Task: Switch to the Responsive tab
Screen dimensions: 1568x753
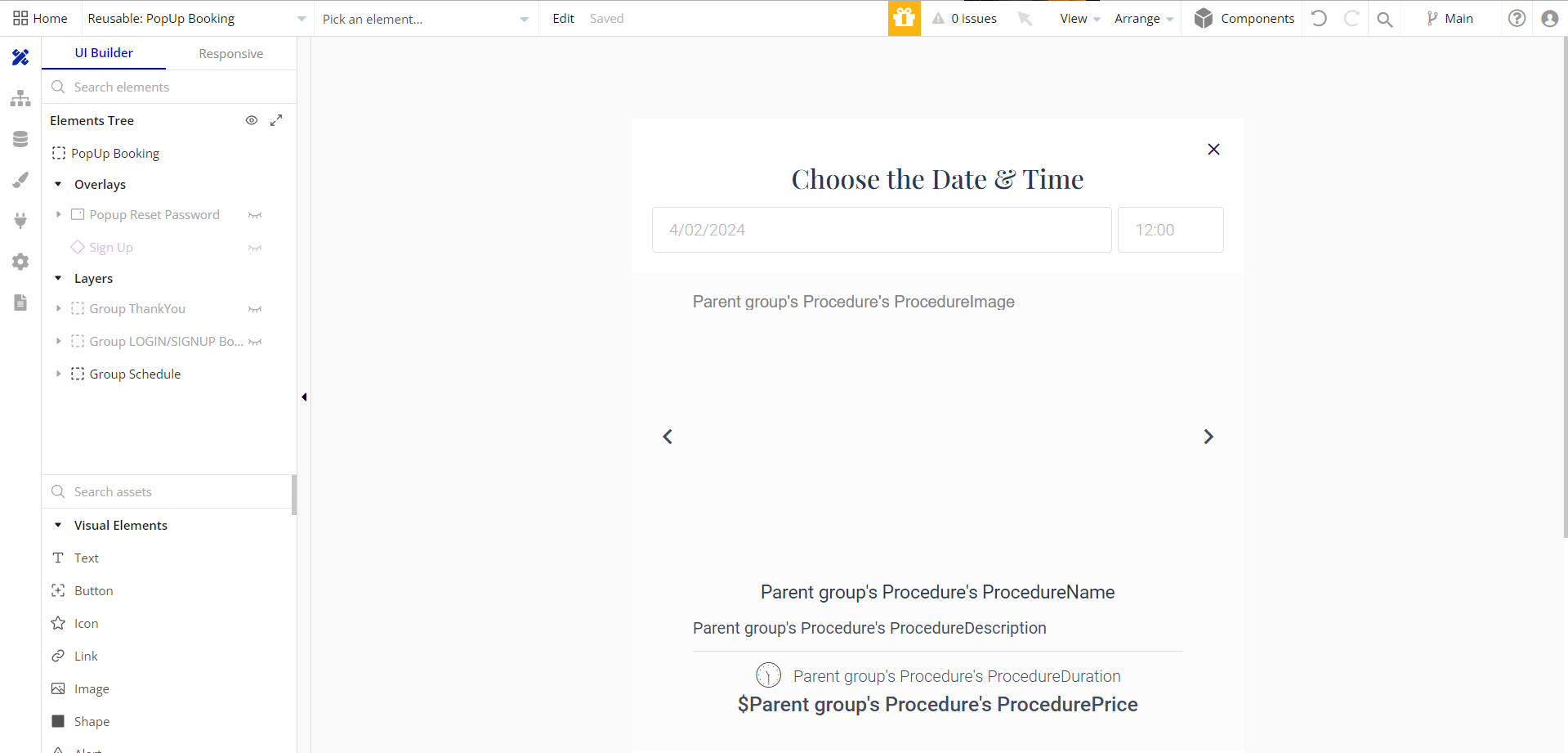Action: click(x=231, y=53)
